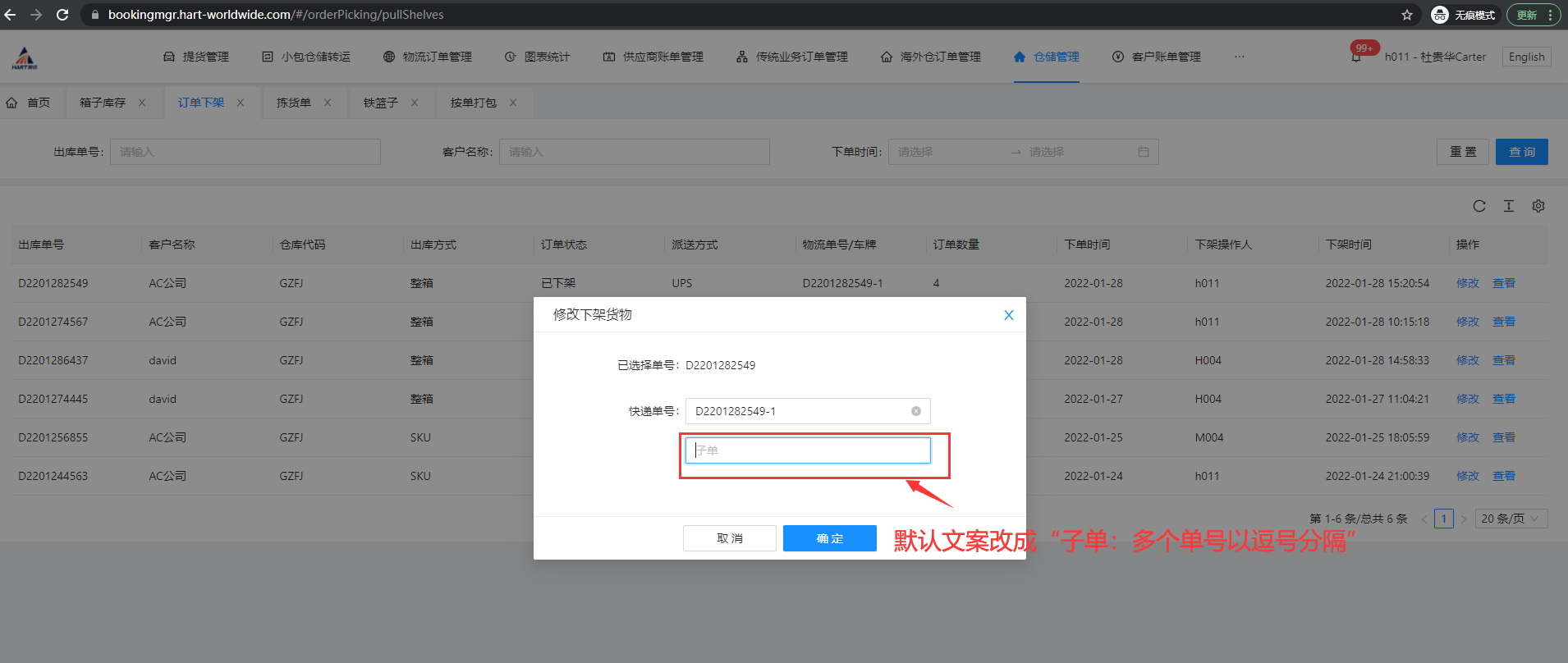Open the h011 user account menu
The height and width of the screenshot is (663, 1568).
tap(1434, 57)
